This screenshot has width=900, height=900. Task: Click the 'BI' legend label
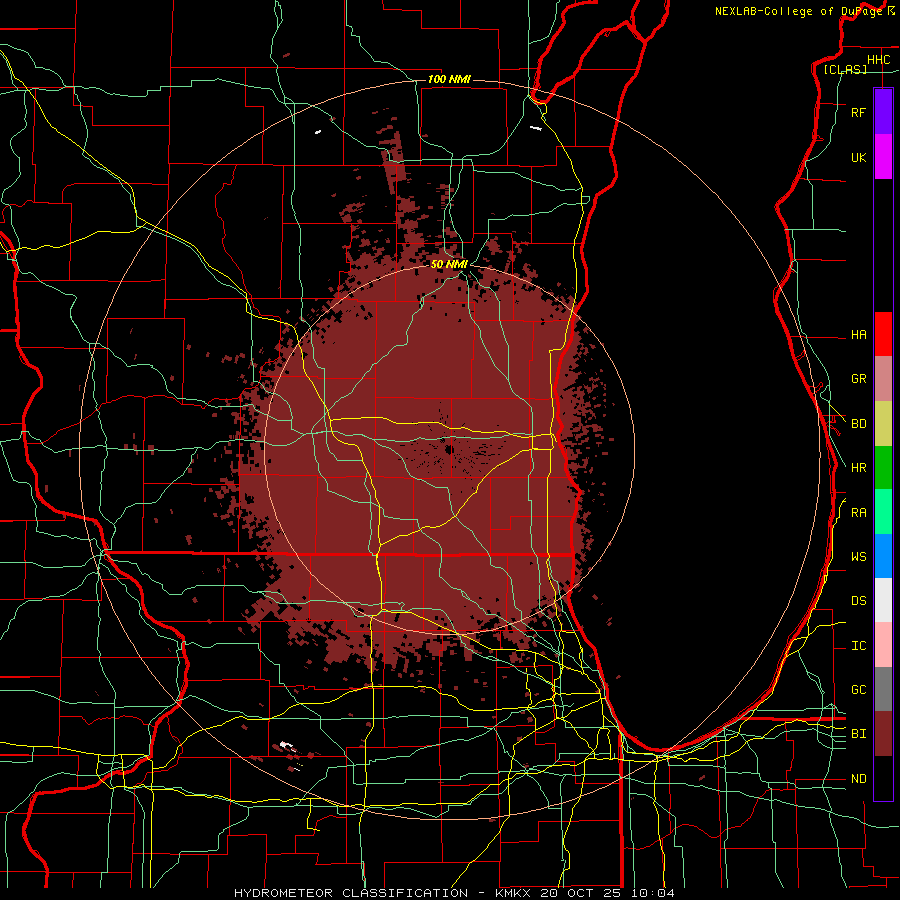(x=858, y=734)
